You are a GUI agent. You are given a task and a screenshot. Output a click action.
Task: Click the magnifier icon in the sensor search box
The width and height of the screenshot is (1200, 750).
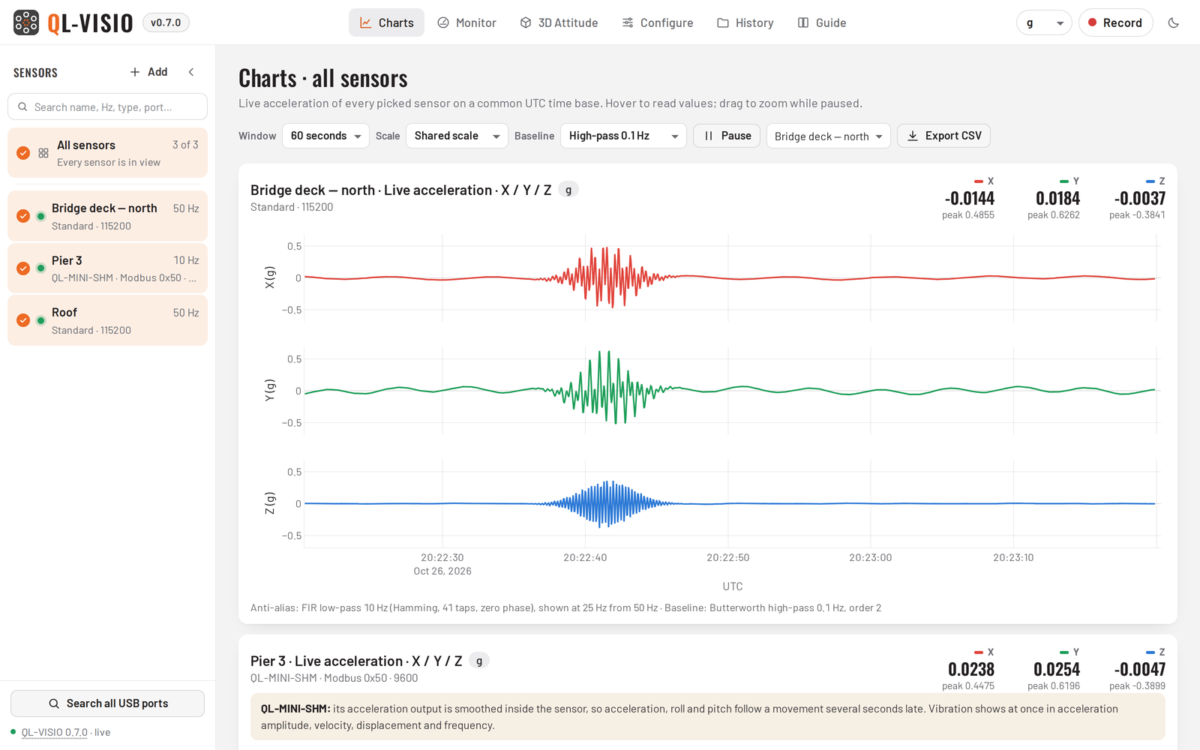(x=22, y=107)
